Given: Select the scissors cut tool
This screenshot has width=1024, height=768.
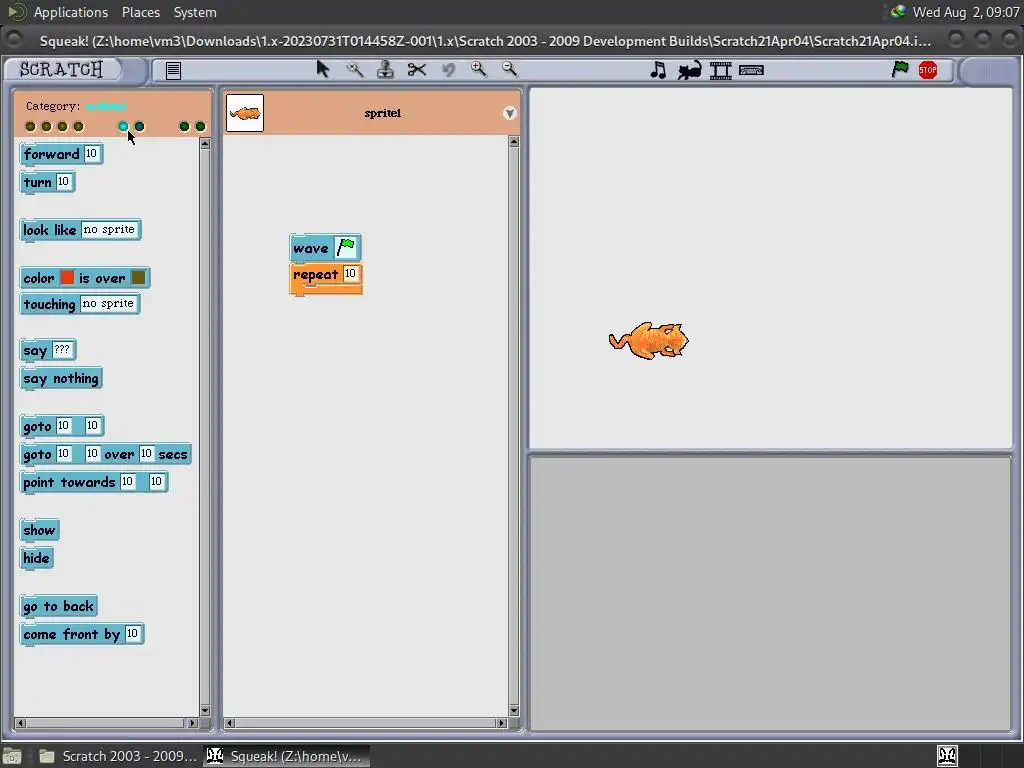Looking at the screenshot, I should pos(417,69).
